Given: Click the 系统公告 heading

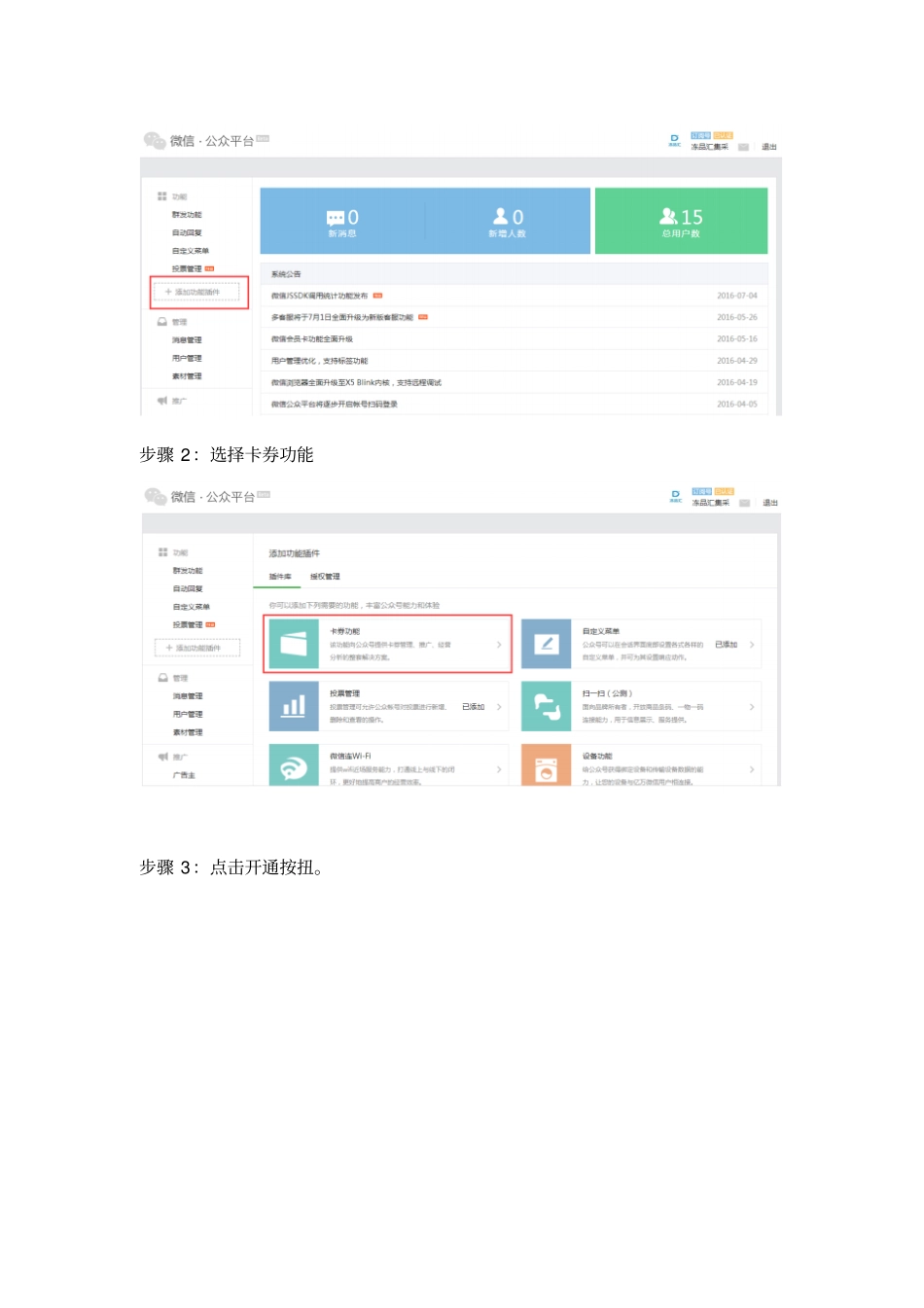Looking at the screenshot, I should (286, 274).
